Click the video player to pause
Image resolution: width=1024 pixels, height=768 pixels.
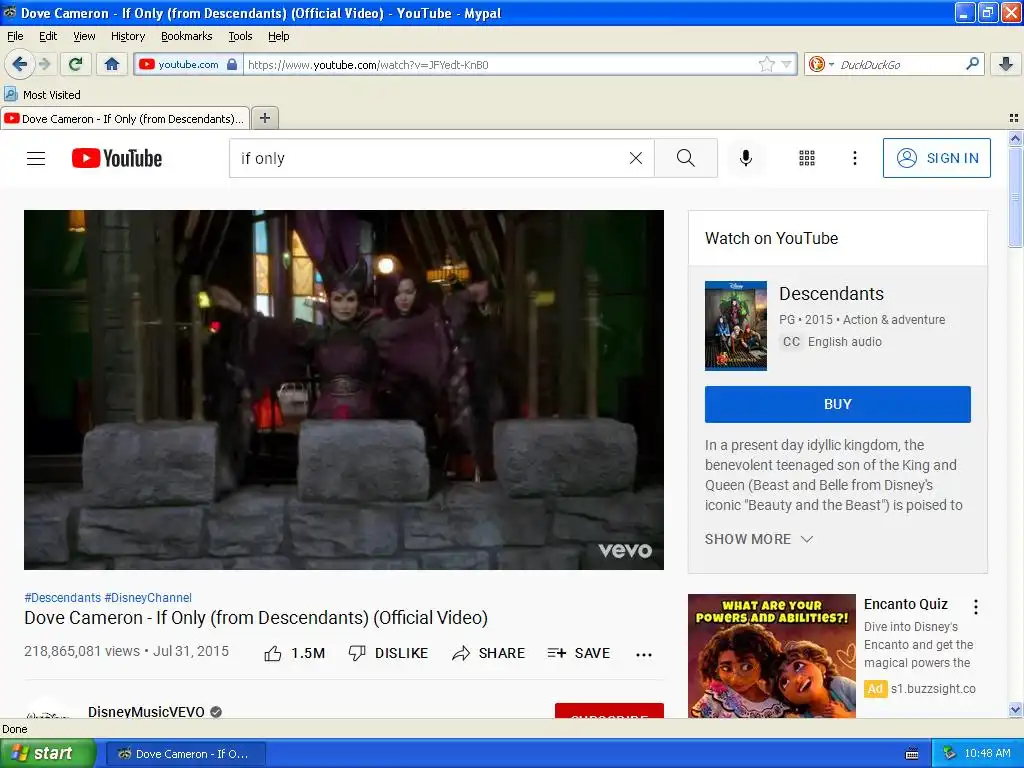pos(344,390)
